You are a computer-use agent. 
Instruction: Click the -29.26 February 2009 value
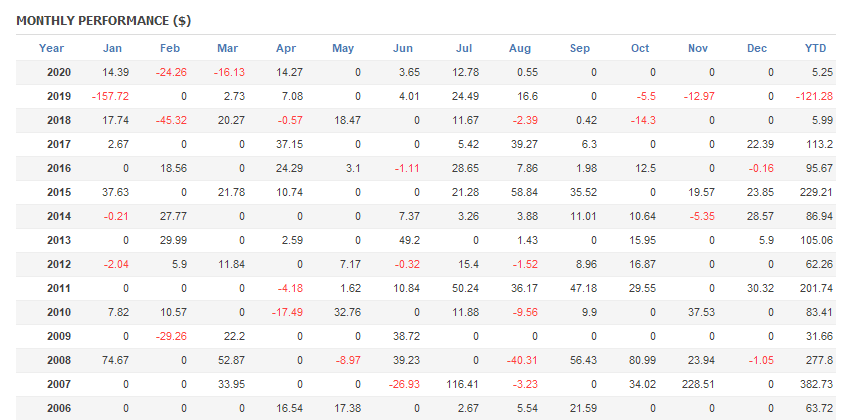pos(170,337)
